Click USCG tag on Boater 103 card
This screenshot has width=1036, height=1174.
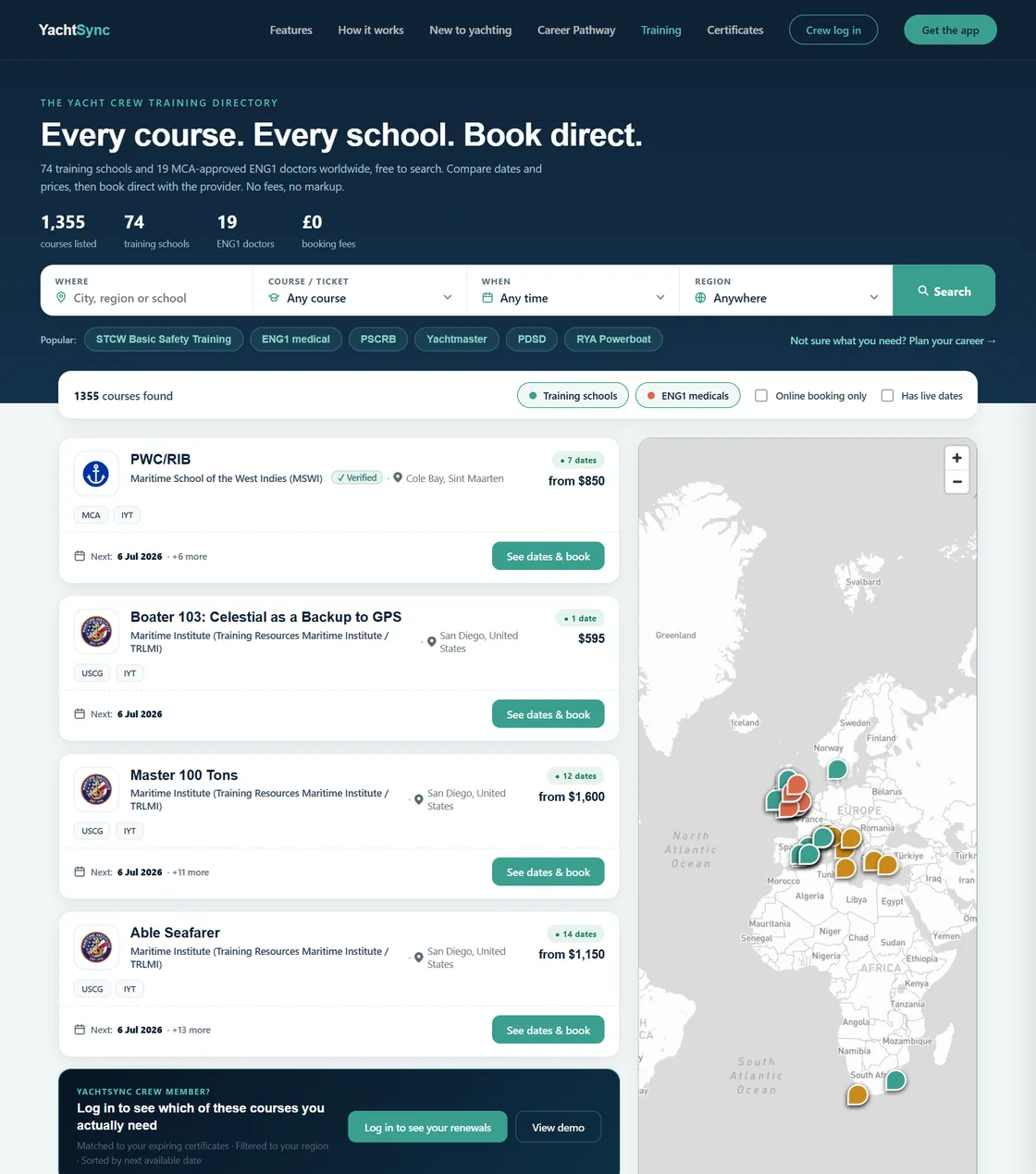pos(92,674)
